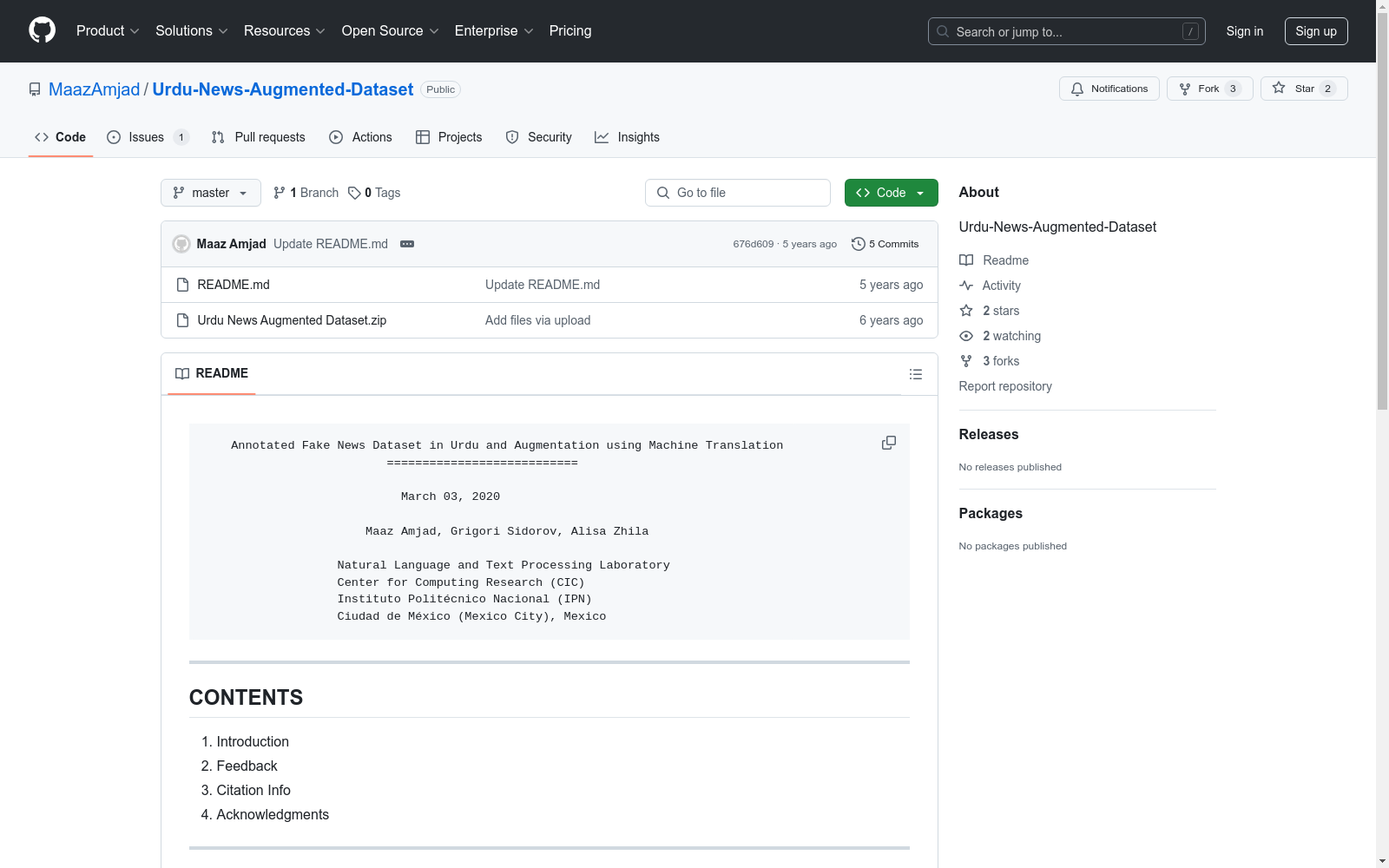This screenshot has width=1389, height=868.
Task: View the Projects tab
Action: point(449,137)
